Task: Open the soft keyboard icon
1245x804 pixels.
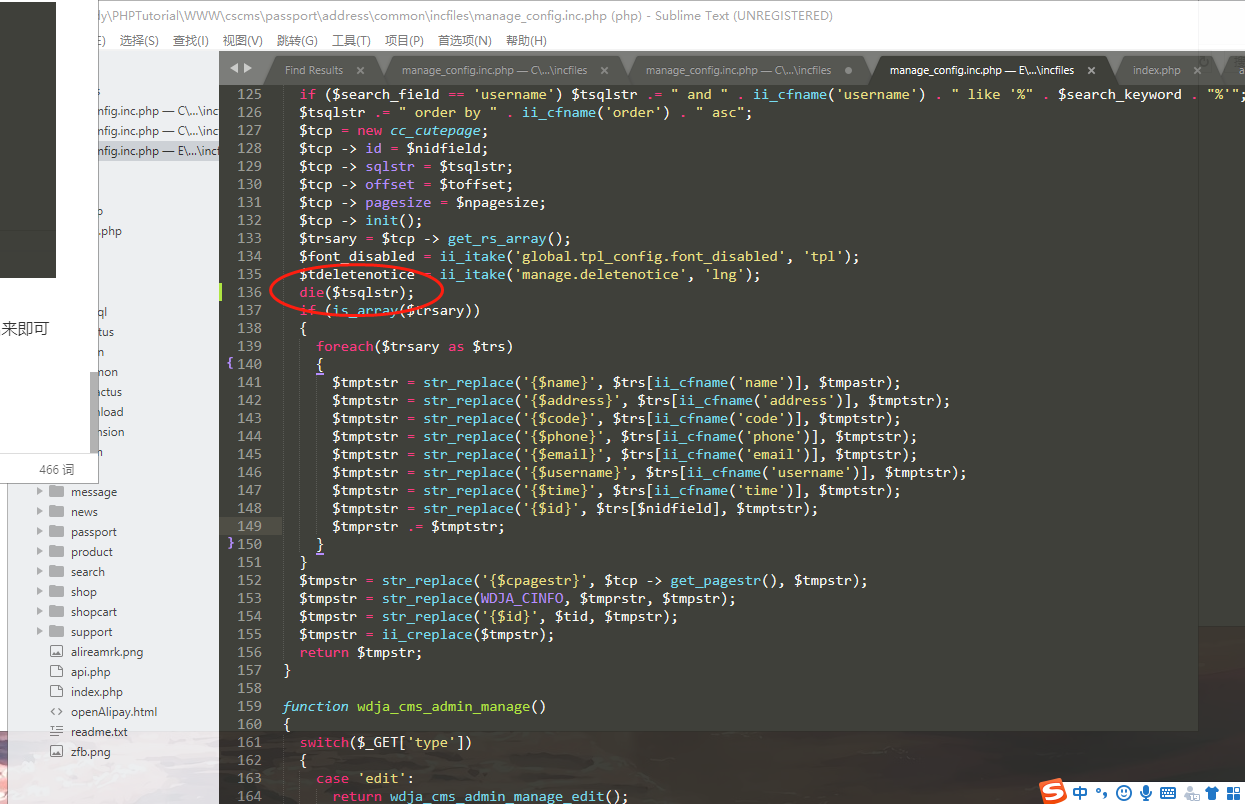Action: pyautogui.click(x=1168, y=793)
